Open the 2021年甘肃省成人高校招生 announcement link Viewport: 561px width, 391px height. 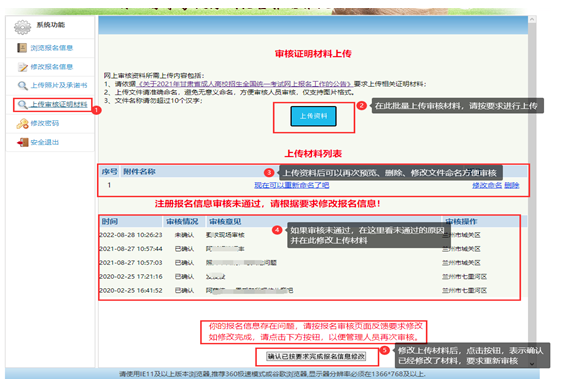coord(244,84)
